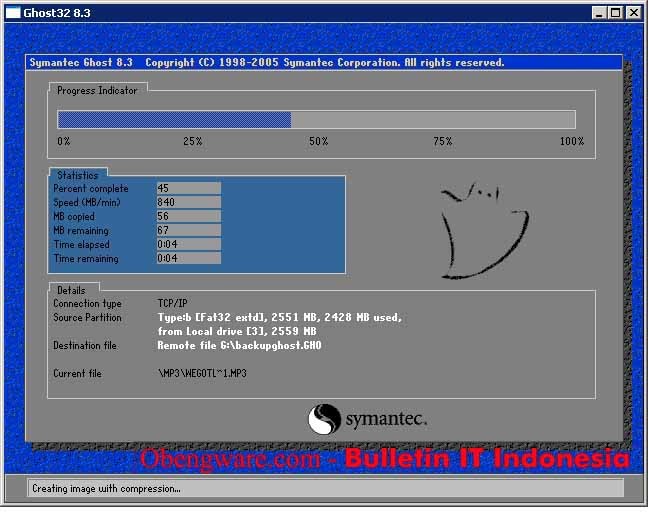
Task: Click the Speed value 840
Action: pos(188,202)
